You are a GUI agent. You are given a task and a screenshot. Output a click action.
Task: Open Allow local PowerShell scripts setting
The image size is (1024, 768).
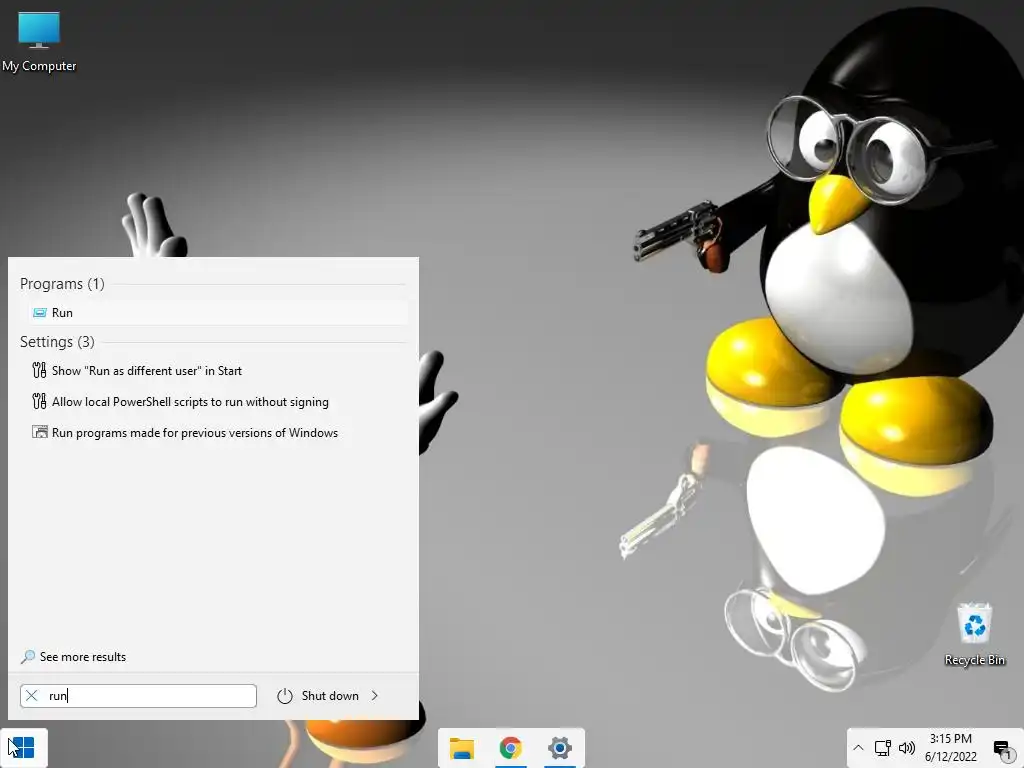click(x=190, y=402)
